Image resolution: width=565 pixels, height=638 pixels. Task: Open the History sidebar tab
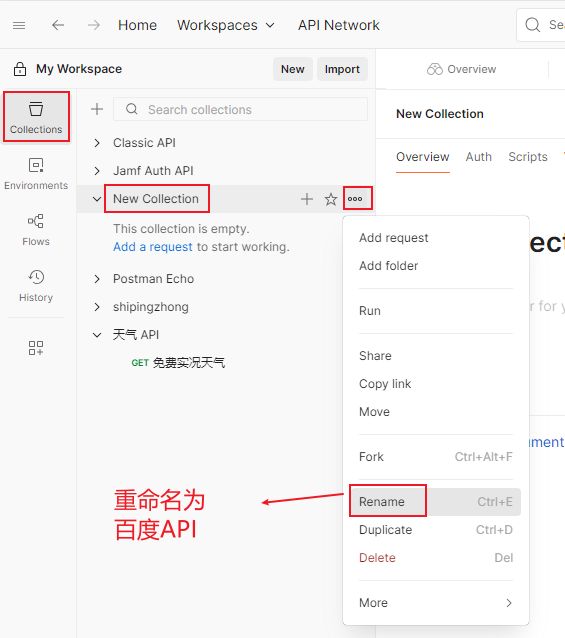coord(36,286)
